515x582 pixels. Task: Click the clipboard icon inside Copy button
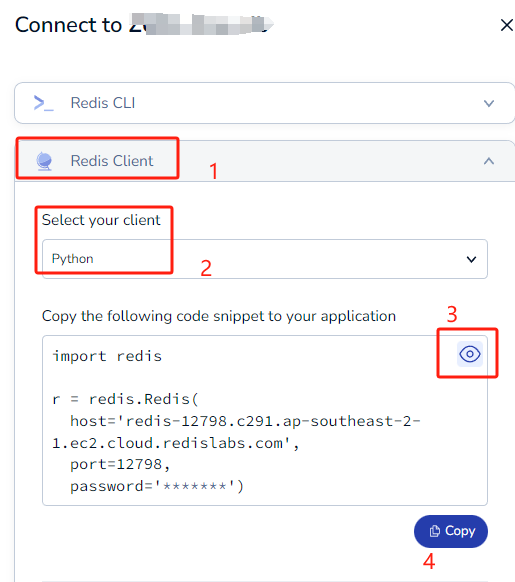pos(434,531)
